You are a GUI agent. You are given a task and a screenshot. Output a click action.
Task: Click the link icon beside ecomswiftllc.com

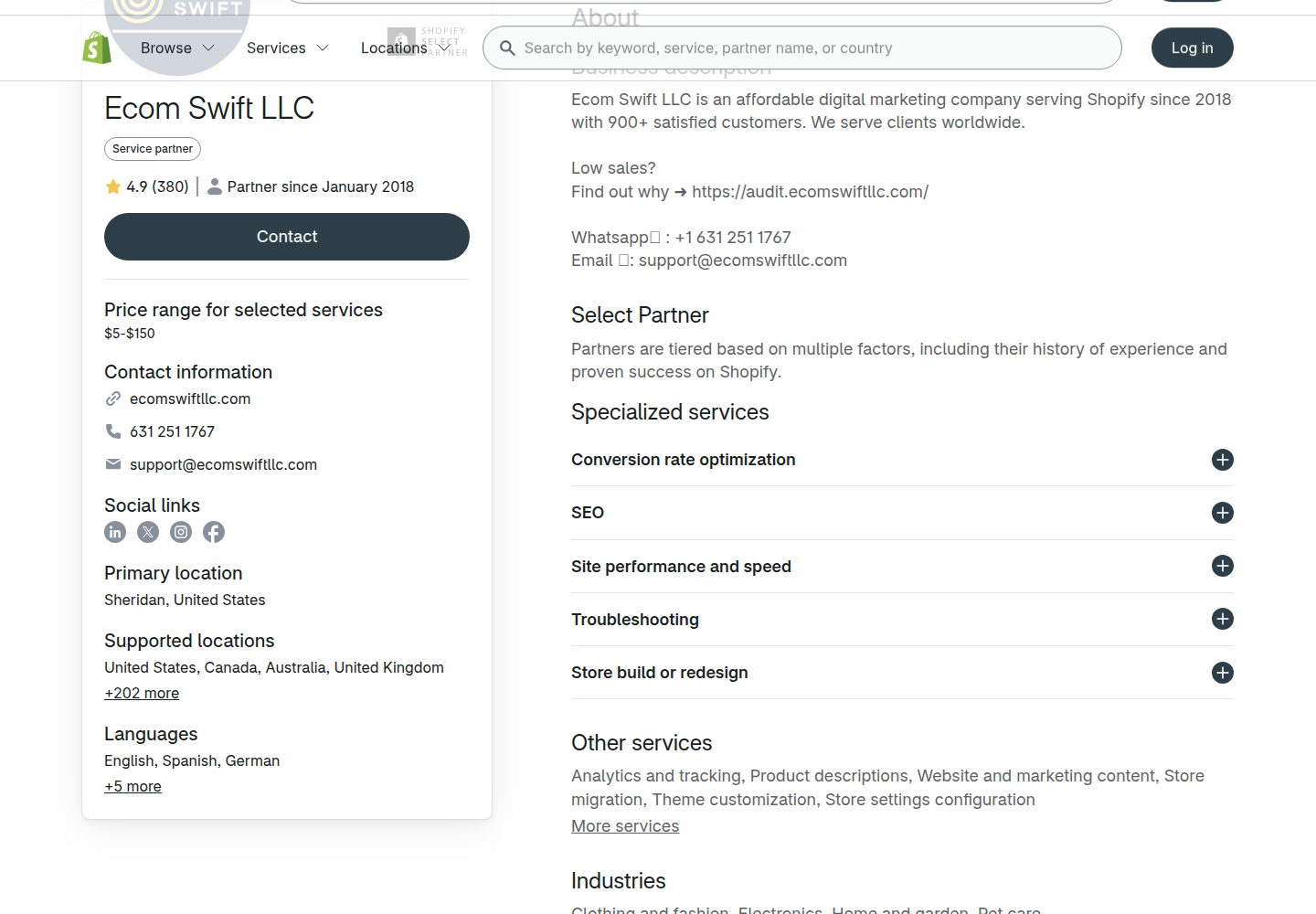coord(113,399)
